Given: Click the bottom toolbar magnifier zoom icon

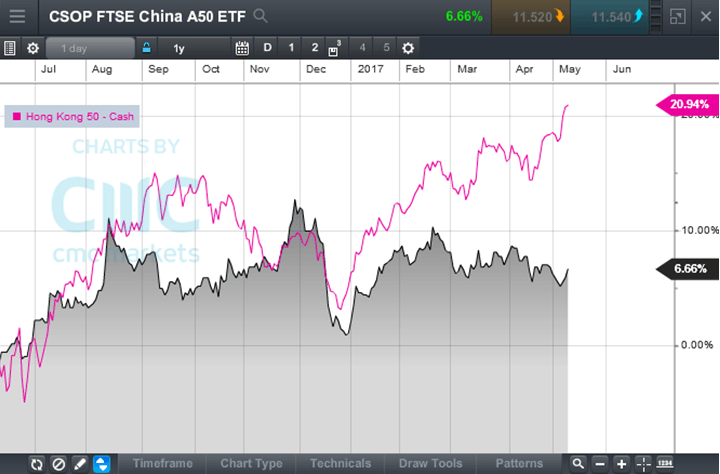Looking at the screenshot, I should point(578,464).
